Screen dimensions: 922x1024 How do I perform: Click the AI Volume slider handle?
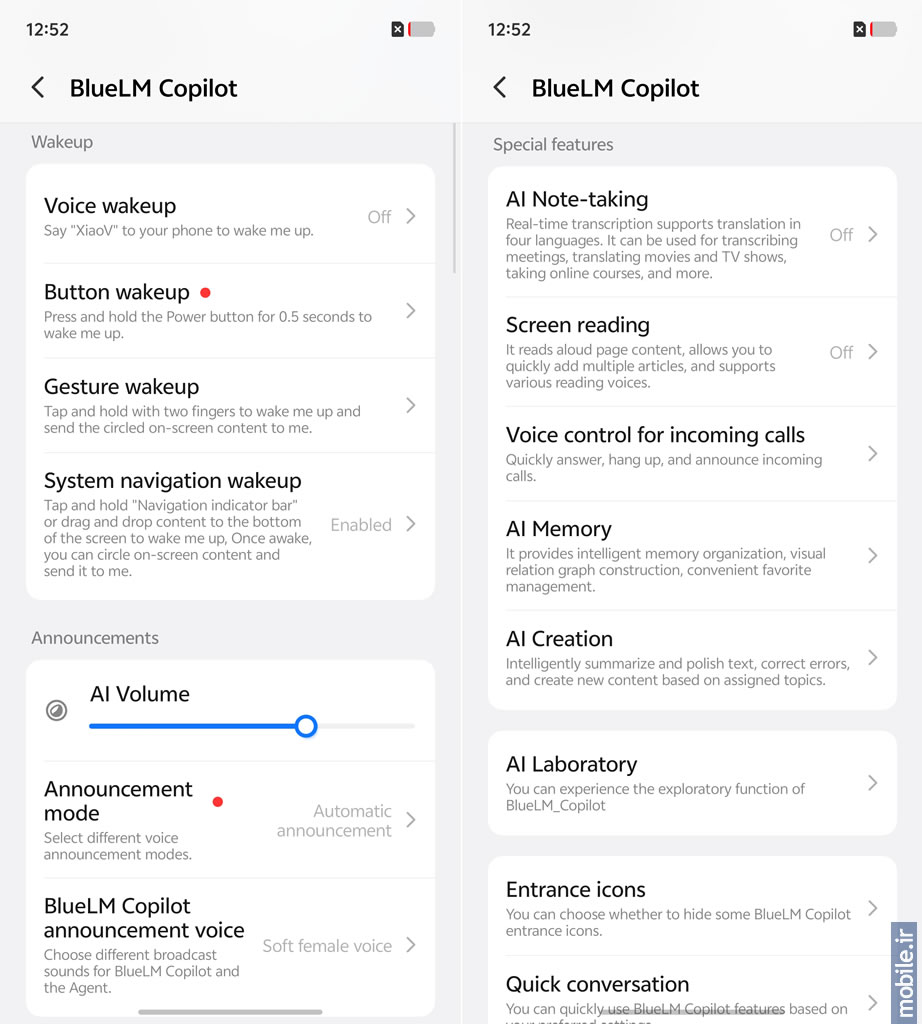coord(306,726)
